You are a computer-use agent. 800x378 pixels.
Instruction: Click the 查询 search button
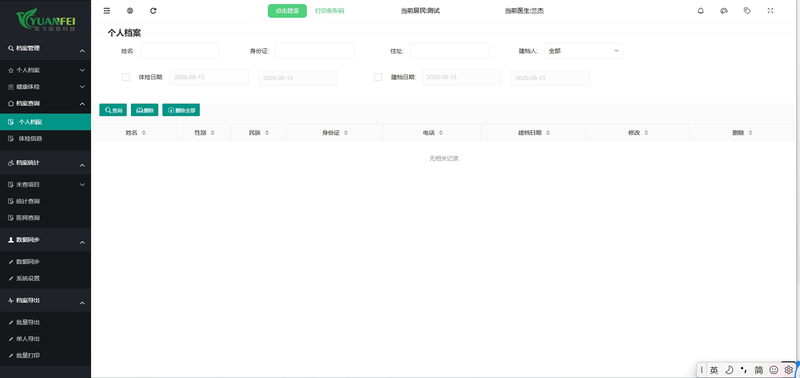[x=113, y=110]
